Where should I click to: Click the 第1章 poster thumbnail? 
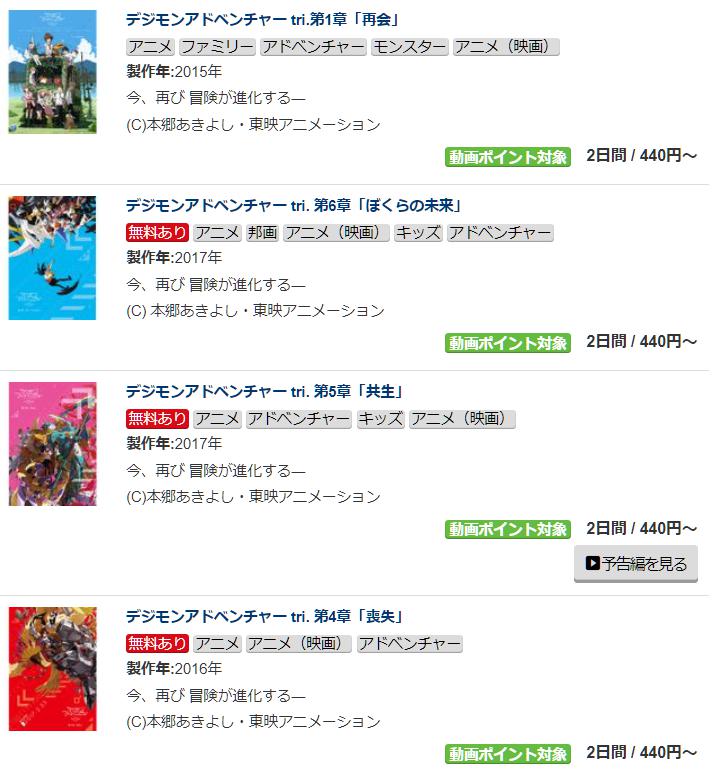(52, 71)
